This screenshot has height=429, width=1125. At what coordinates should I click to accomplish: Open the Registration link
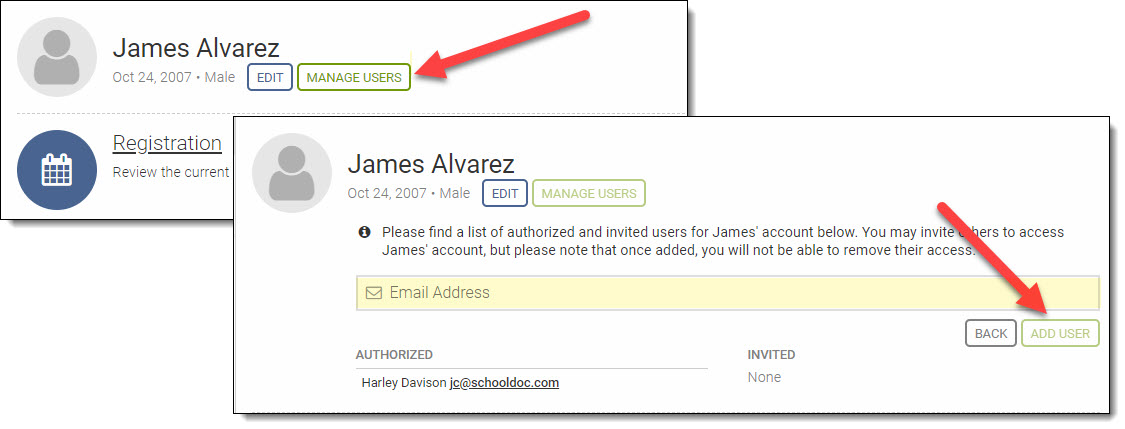point(167,143)
